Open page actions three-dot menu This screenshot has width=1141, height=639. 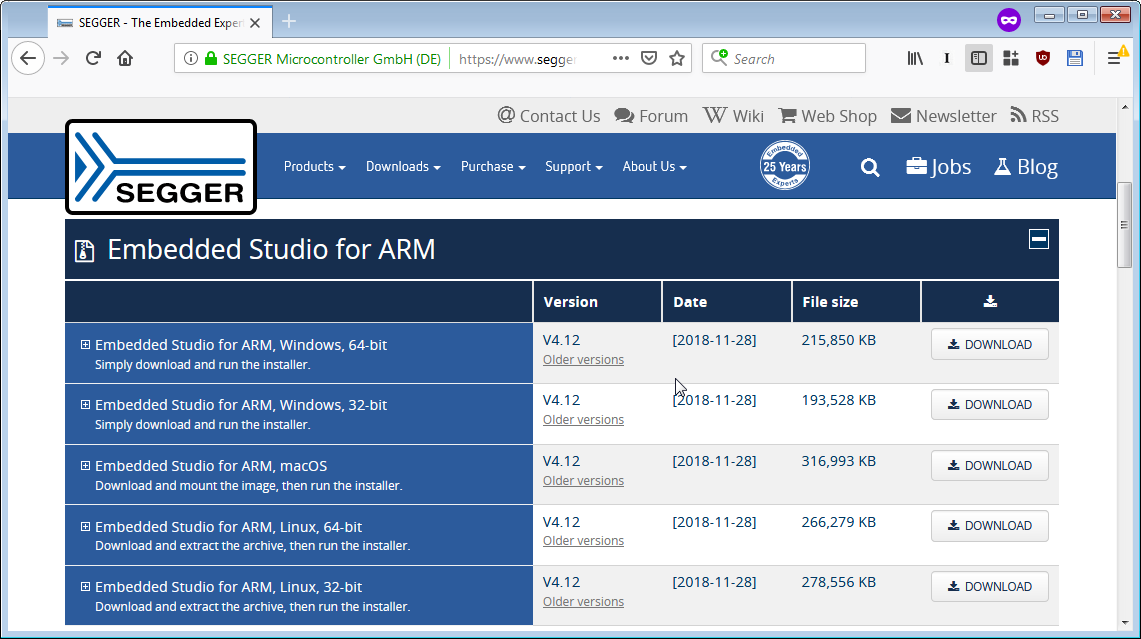(621, 58)
